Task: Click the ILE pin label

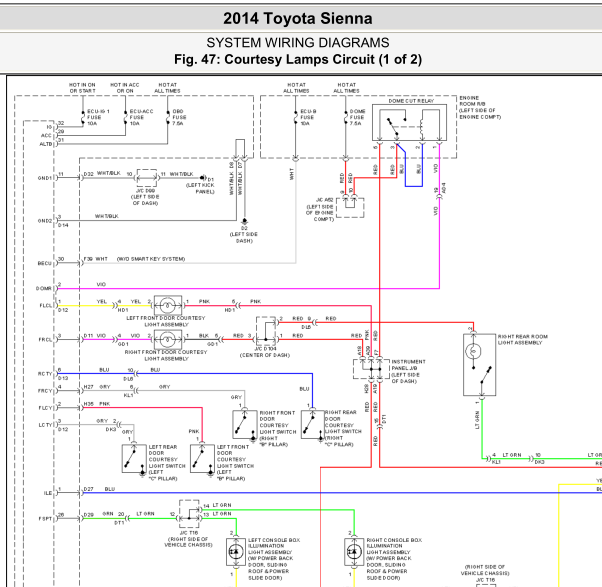Action: pyautogui.click(x=48, y=493)
